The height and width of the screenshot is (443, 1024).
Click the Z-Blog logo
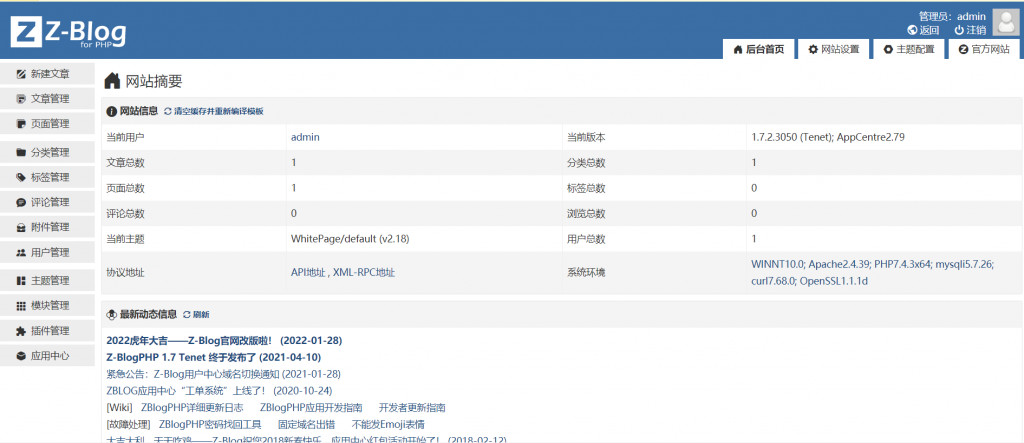pyautogui.click(x=68, y=32)
